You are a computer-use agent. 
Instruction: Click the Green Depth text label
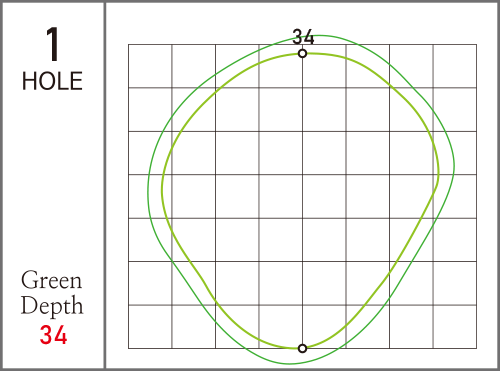pos(52,294)
